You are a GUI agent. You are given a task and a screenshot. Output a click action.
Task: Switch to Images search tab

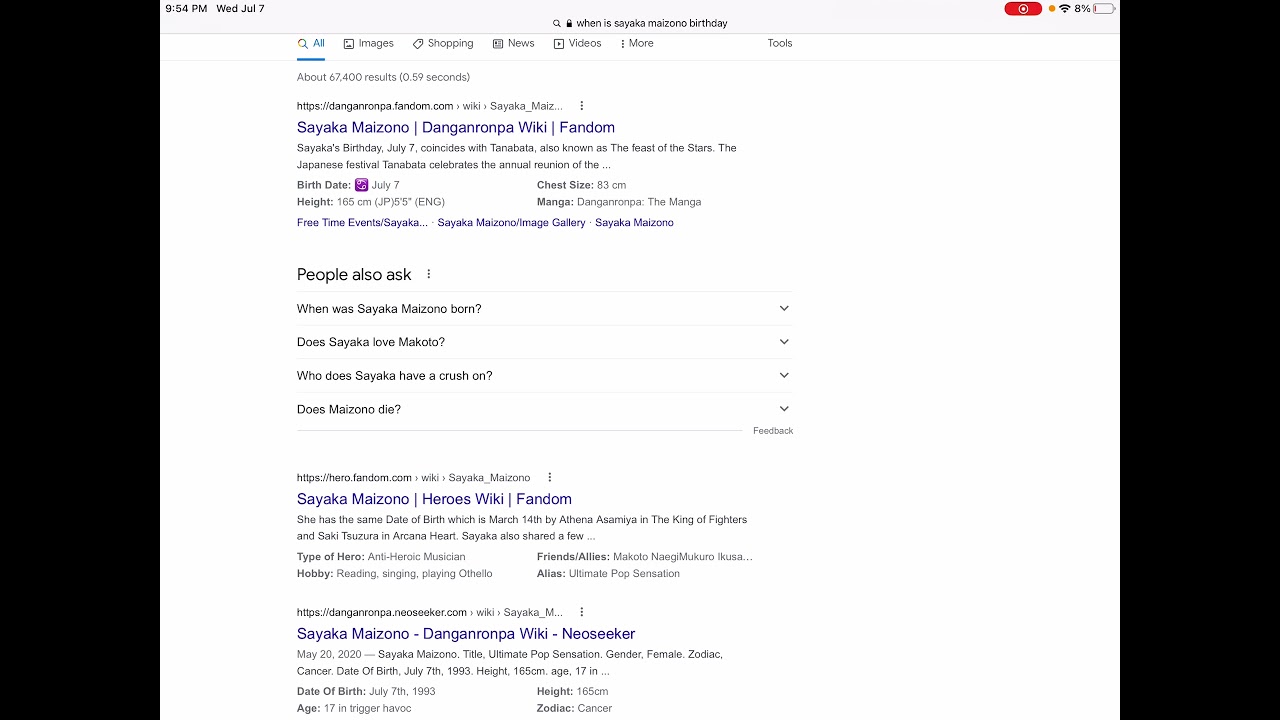coord(368,44)
